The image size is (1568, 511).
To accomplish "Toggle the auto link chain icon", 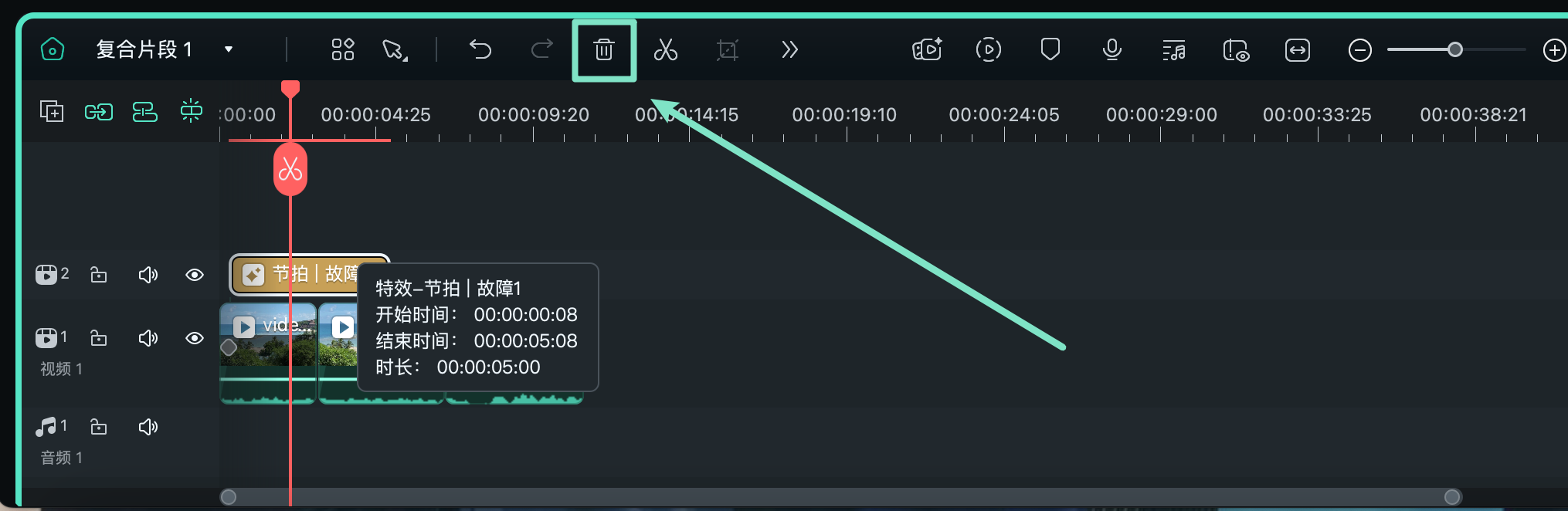I will tap(99, 113).
